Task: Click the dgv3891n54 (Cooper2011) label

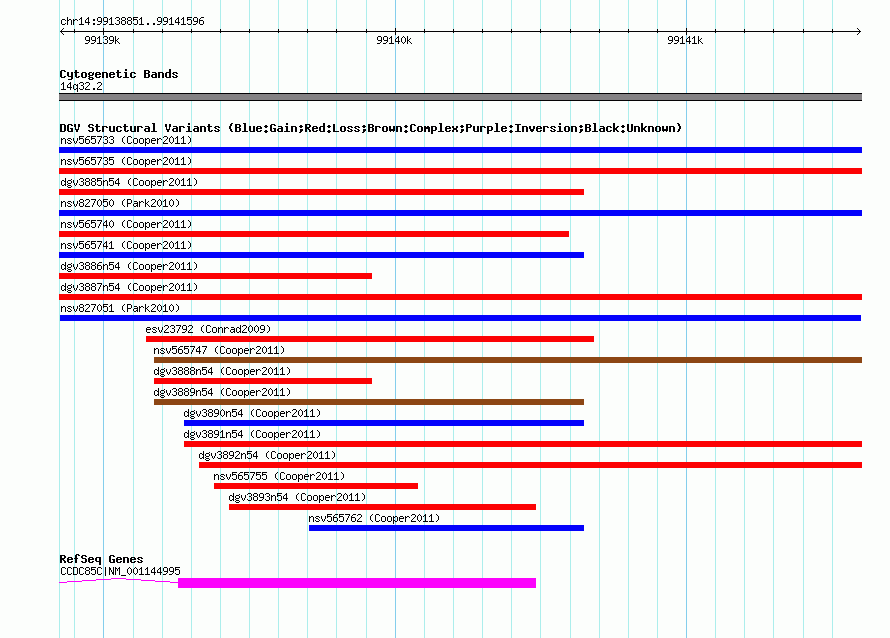Action: tap(252, 434)
